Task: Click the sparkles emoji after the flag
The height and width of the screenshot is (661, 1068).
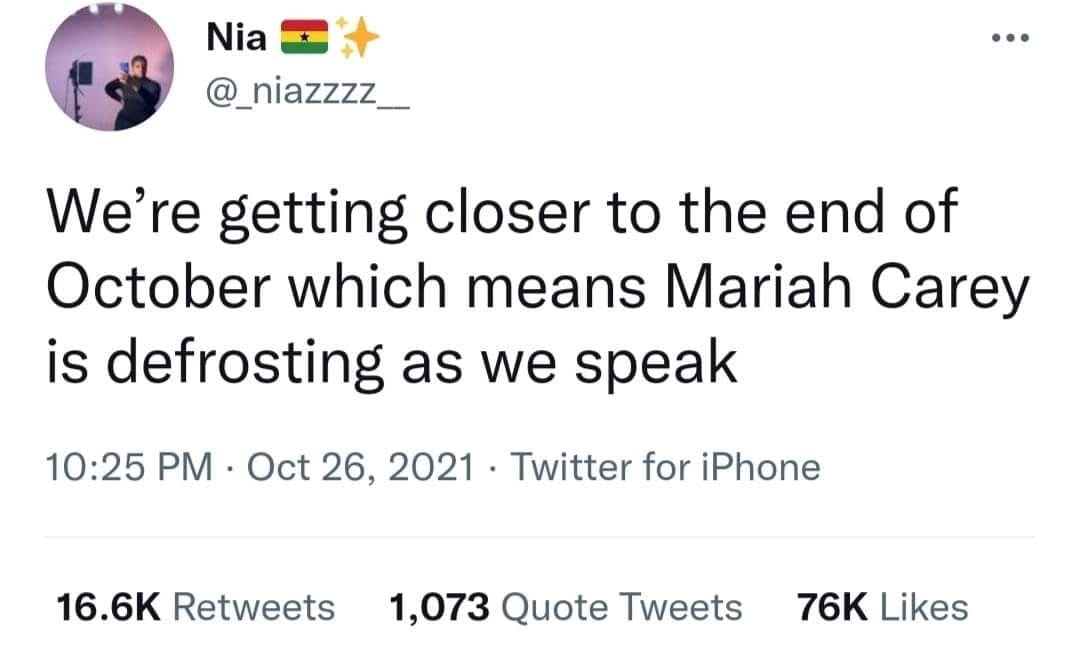Action: click(357, 38)
